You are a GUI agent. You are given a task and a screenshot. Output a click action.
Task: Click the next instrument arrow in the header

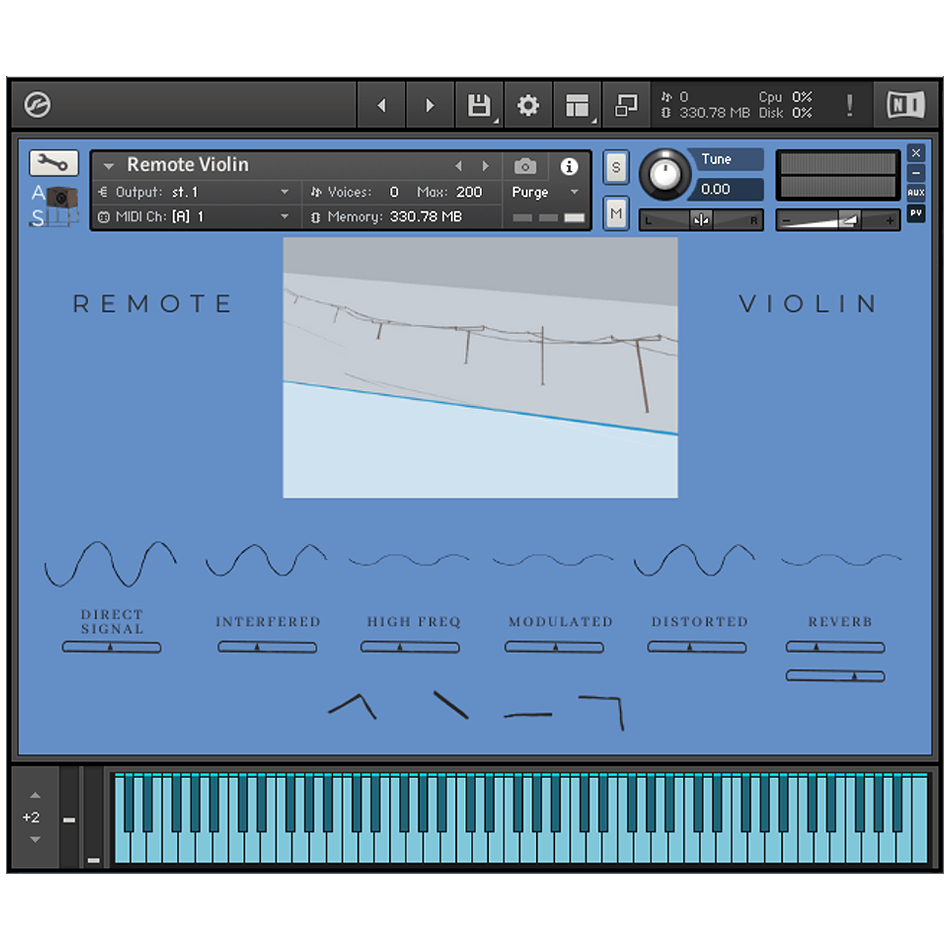coord(486,165)
